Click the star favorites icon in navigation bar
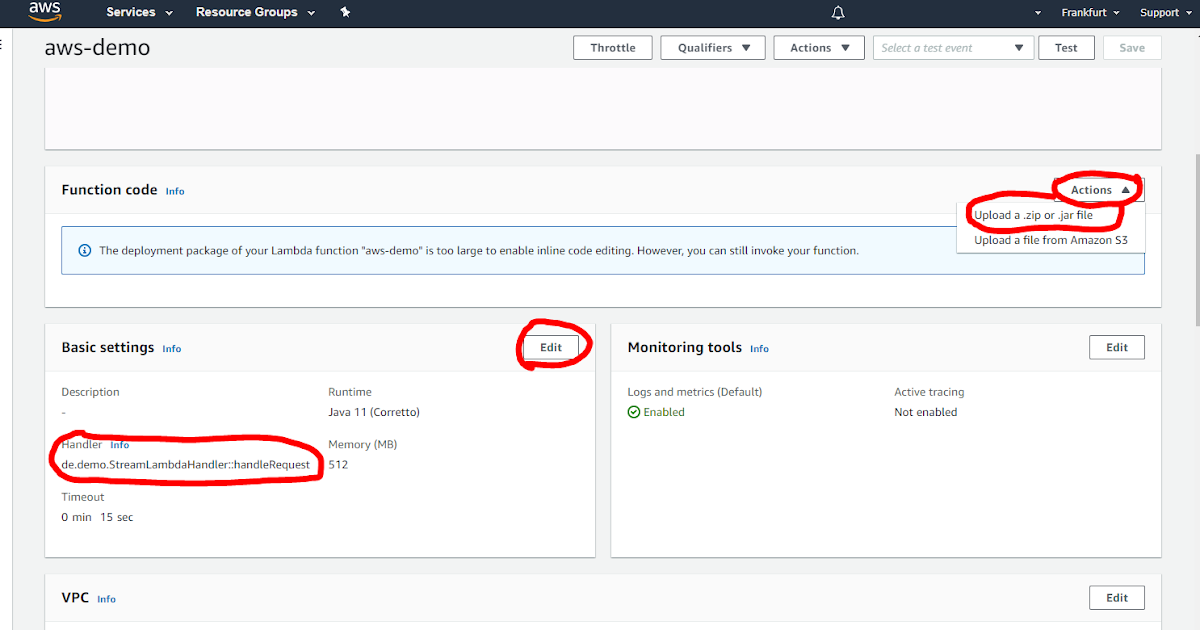Image resolution: width=1200 pixels, height=630 pixels. (344, 13)
